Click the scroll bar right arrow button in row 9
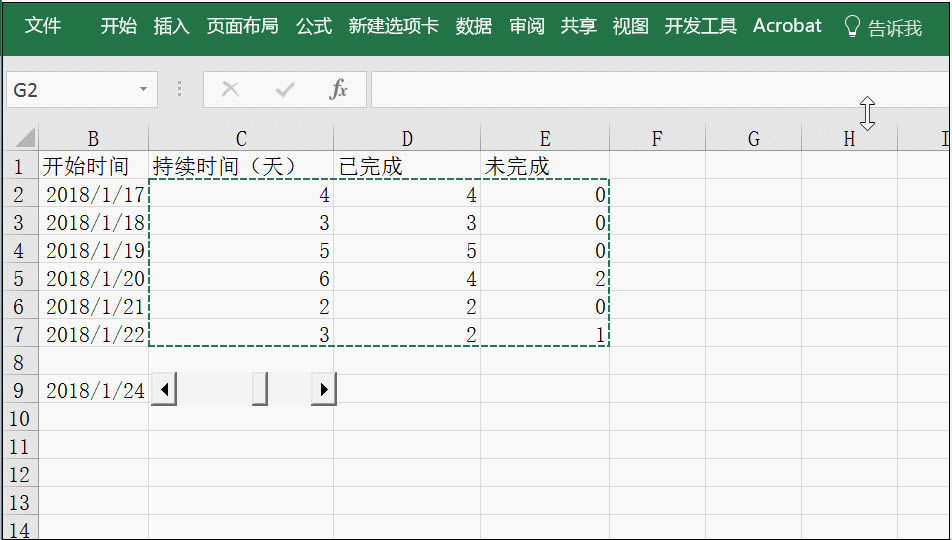 (x=324, y=389)
